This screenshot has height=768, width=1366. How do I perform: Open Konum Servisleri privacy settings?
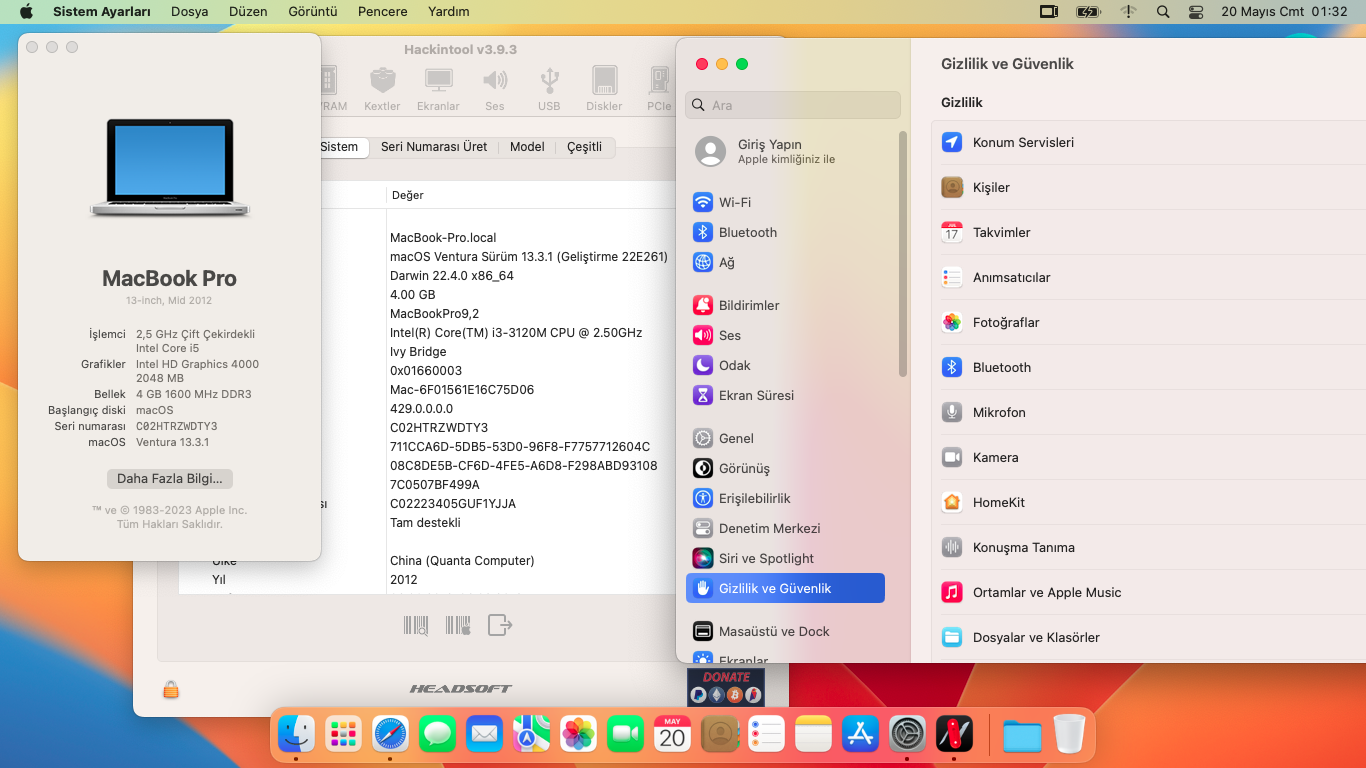[x=1023, y=143]
